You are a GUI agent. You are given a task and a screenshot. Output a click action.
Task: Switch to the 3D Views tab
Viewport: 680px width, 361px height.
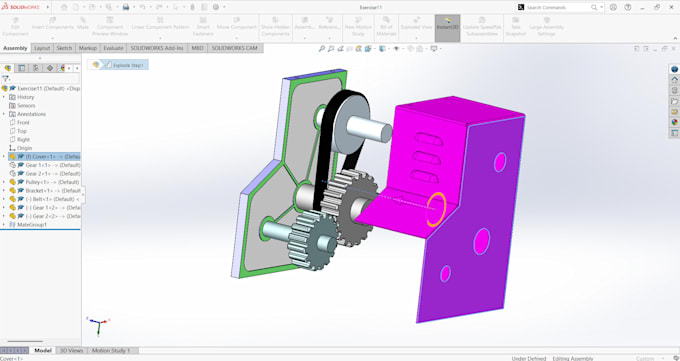[x=71, y=350]
